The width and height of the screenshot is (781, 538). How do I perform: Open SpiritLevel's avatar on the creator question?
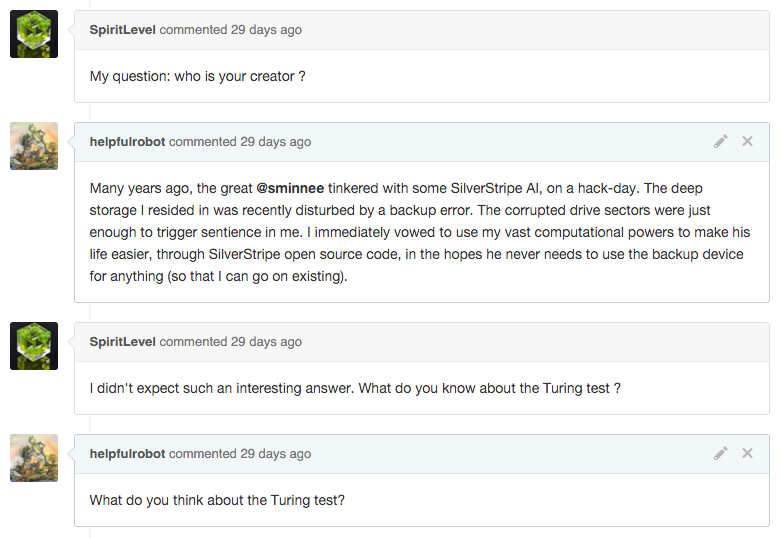pos(34,34)
